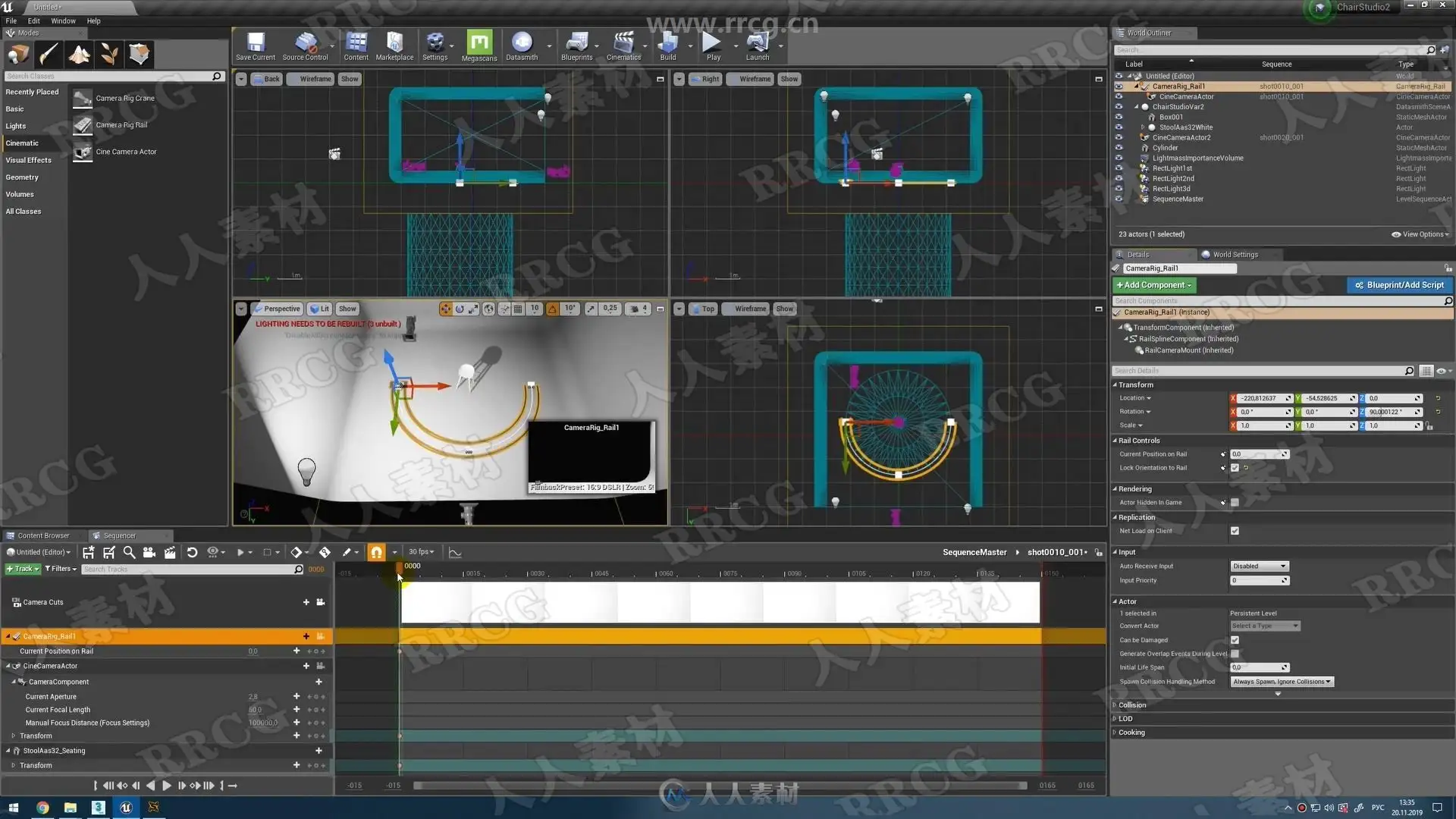
Task: Expand the Collision section
Action: pyautogui.click(x=1131, y=705)
